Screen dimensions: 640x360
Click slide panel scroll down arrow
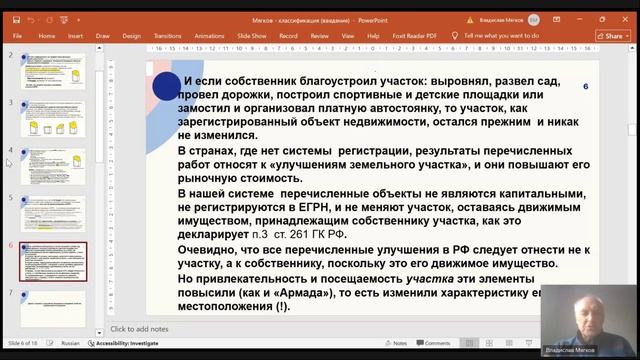[x=99, y=333]
